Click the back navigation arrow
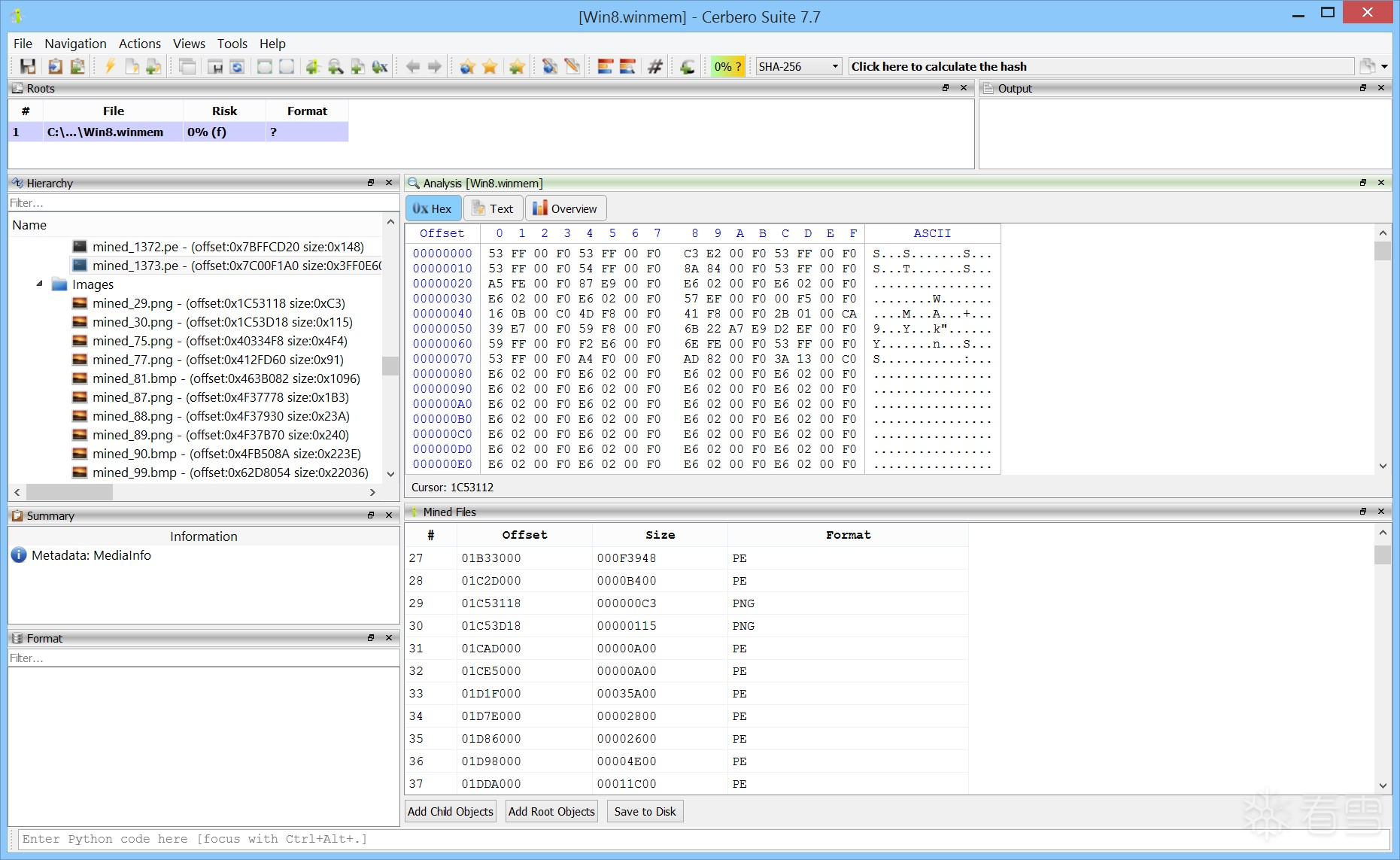1400x860 pixels. tap(412, 67)
